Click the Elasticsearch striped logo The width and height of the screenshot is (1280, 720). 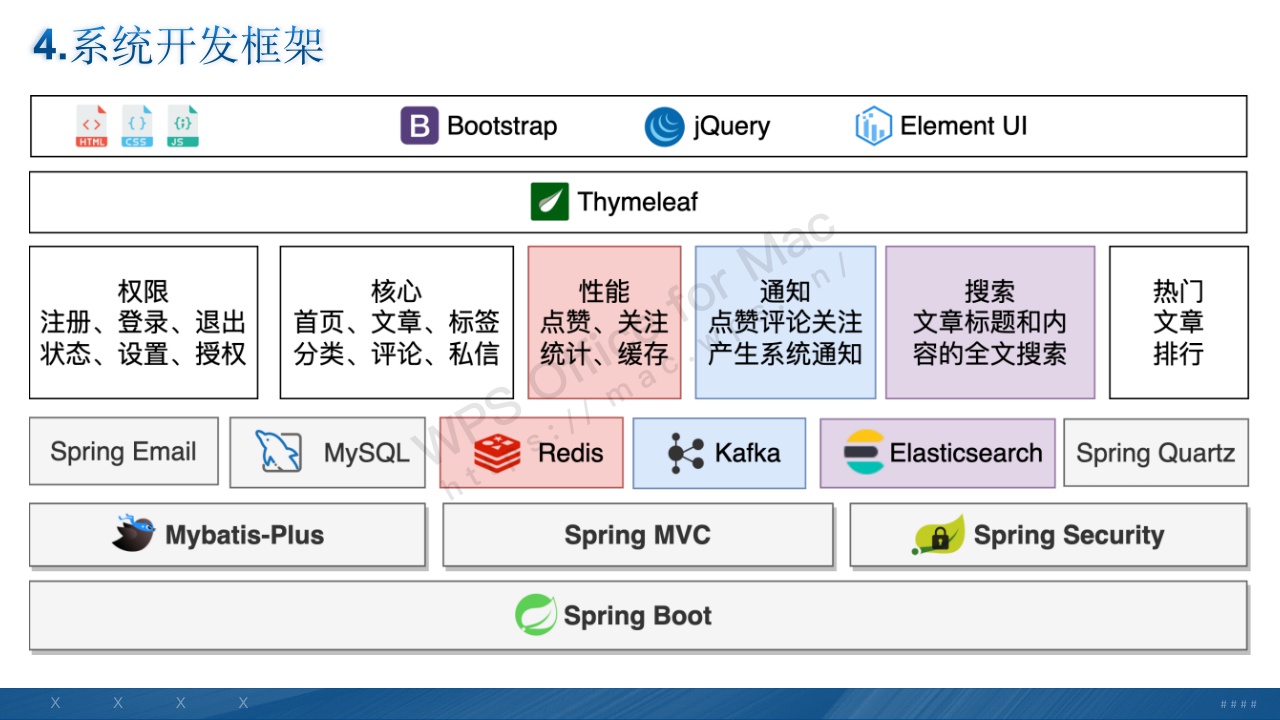(x=864, y=453)
